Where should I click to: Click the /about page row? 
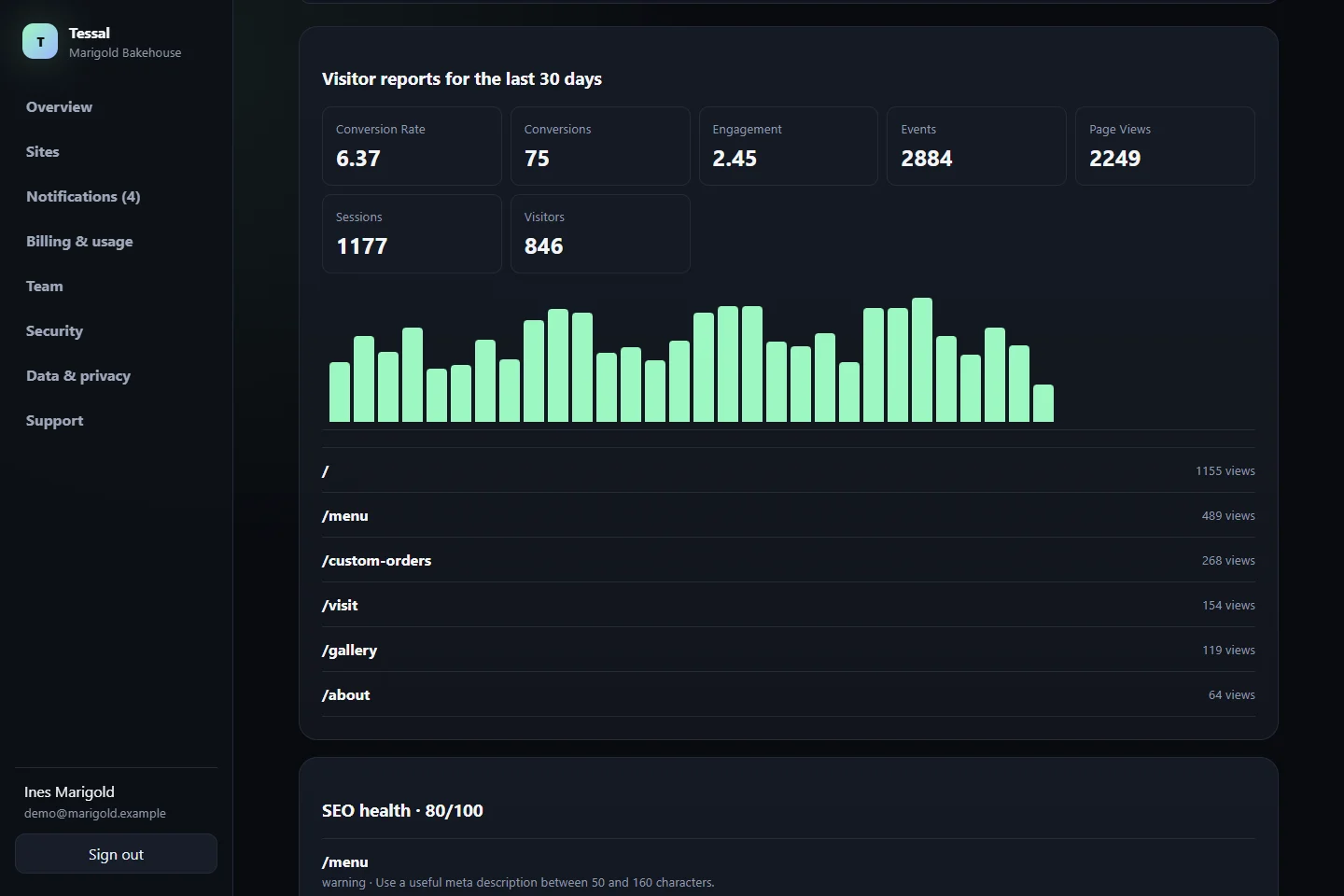click(x=789, y=694)
